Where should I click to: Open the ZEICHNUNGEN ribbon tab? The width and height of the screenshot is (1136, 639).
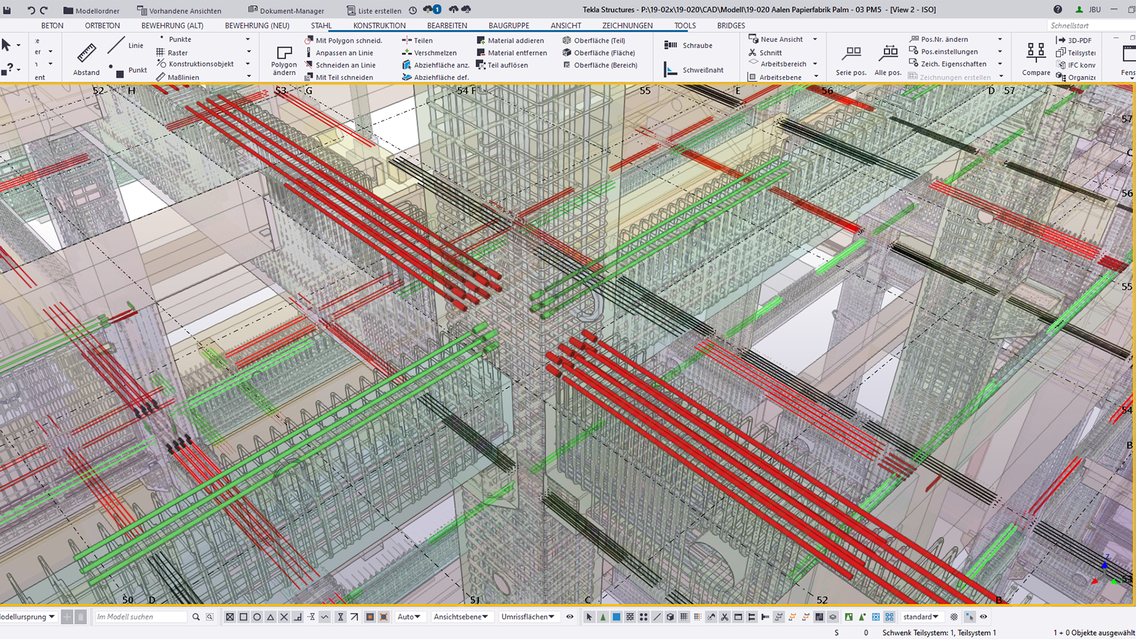pos(627,25)
